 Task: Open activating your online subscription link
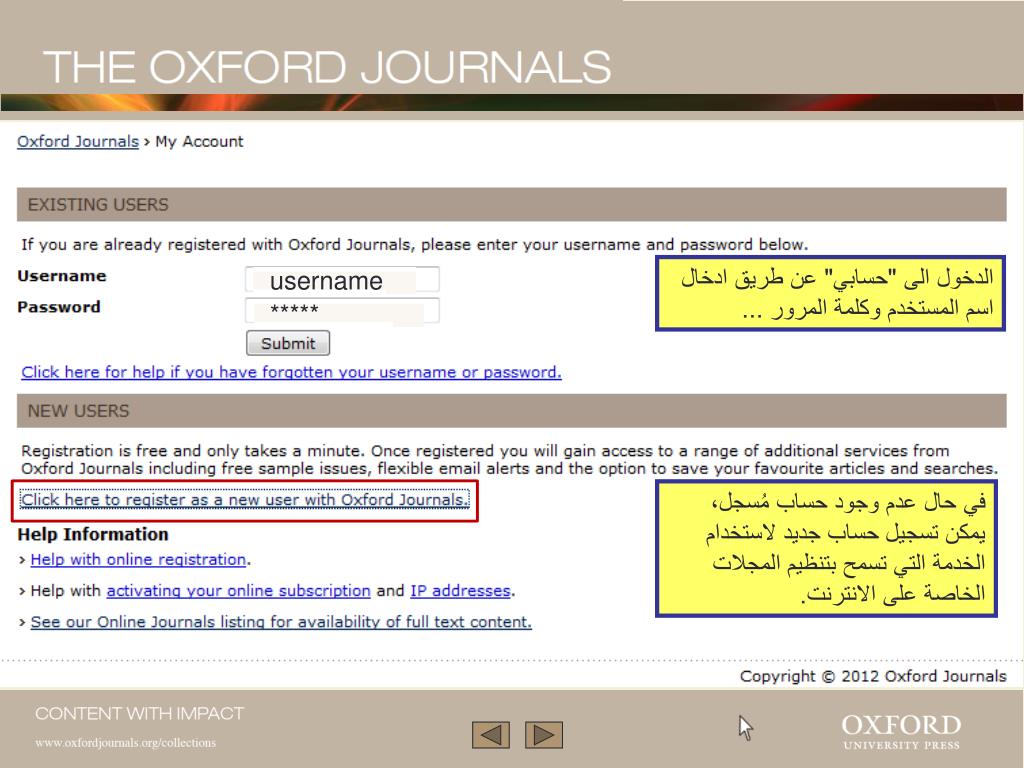[238, 591]
